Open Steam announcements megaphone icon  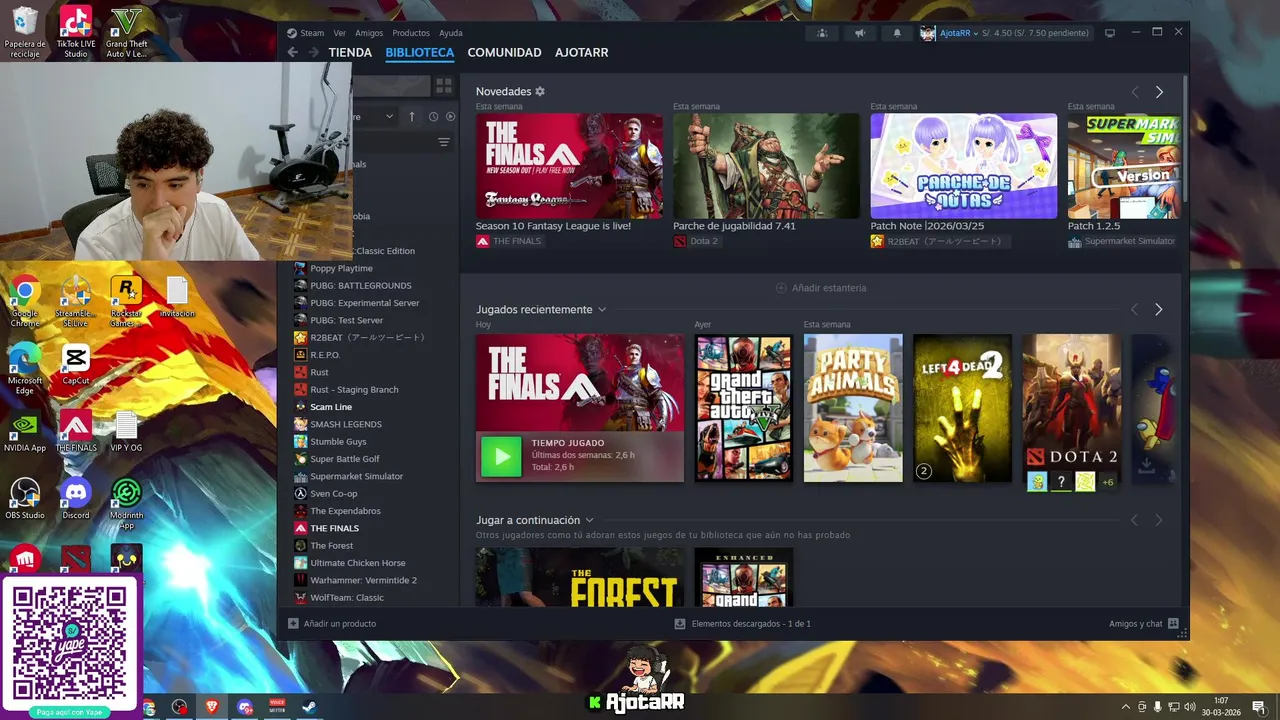(859, 33)
